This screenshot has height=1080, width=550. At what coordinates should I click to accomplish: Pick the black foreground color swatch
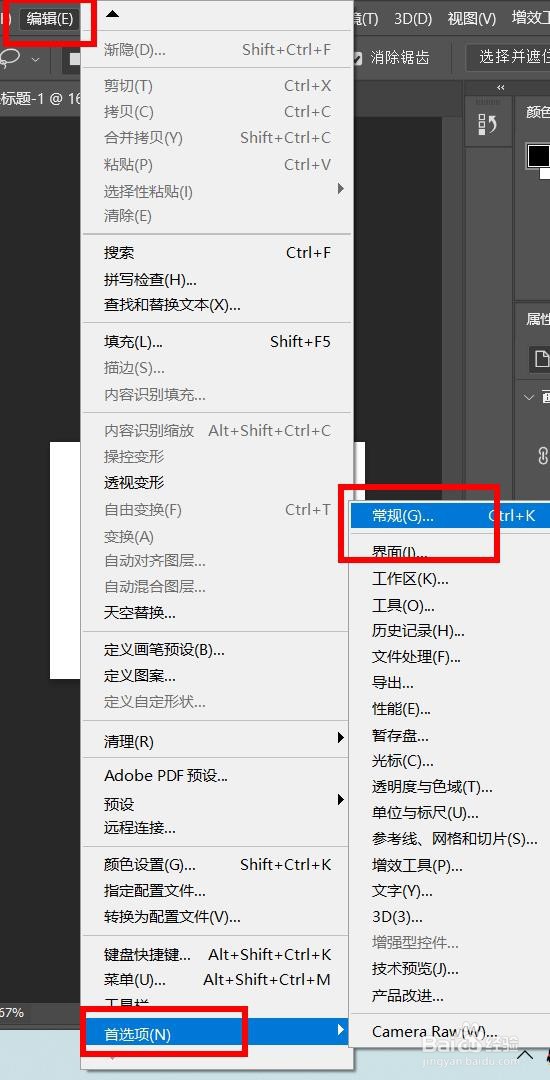537,155
